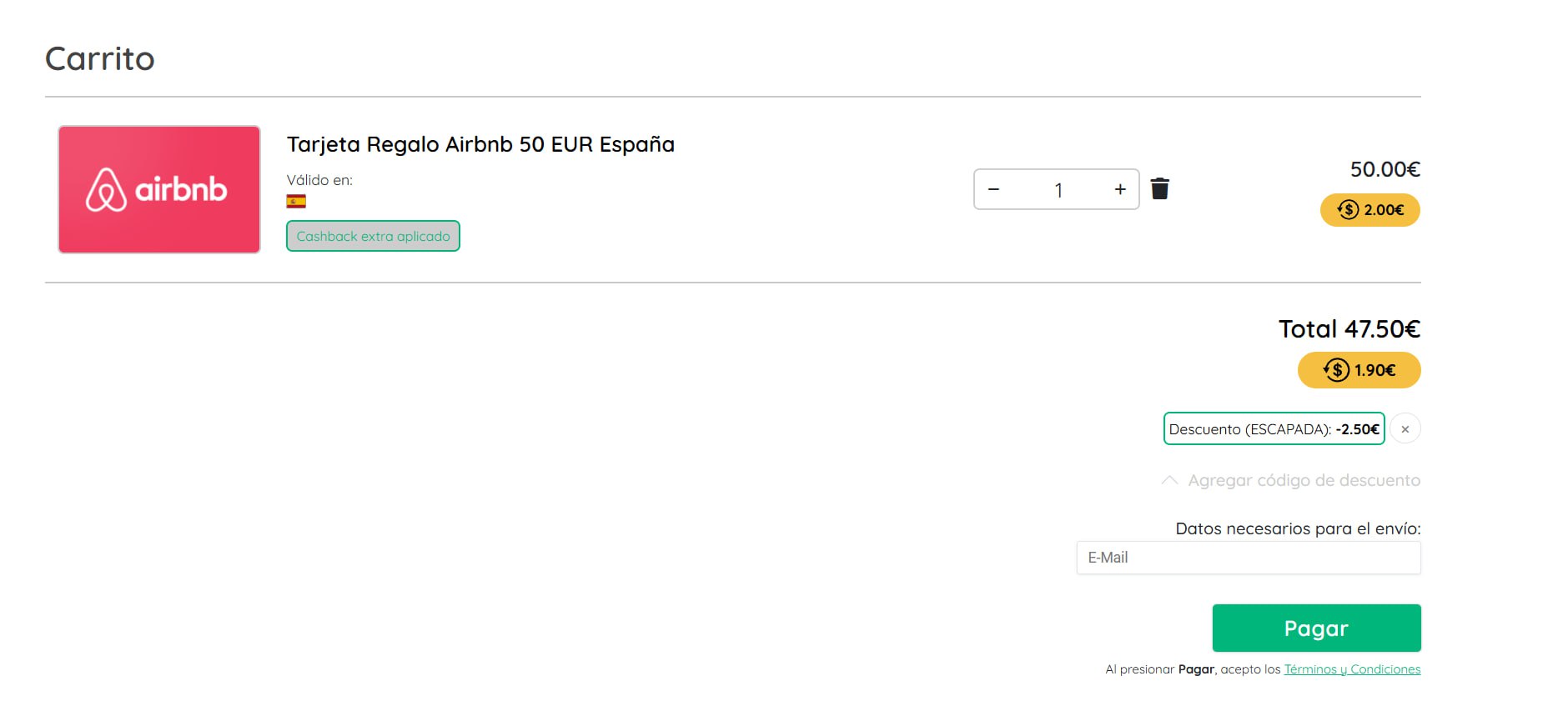Click the Airbnb gift card image
Image resolution: width=1568 pixels, height=716 pixels.
pyautogui.click(x=159, y=190)
